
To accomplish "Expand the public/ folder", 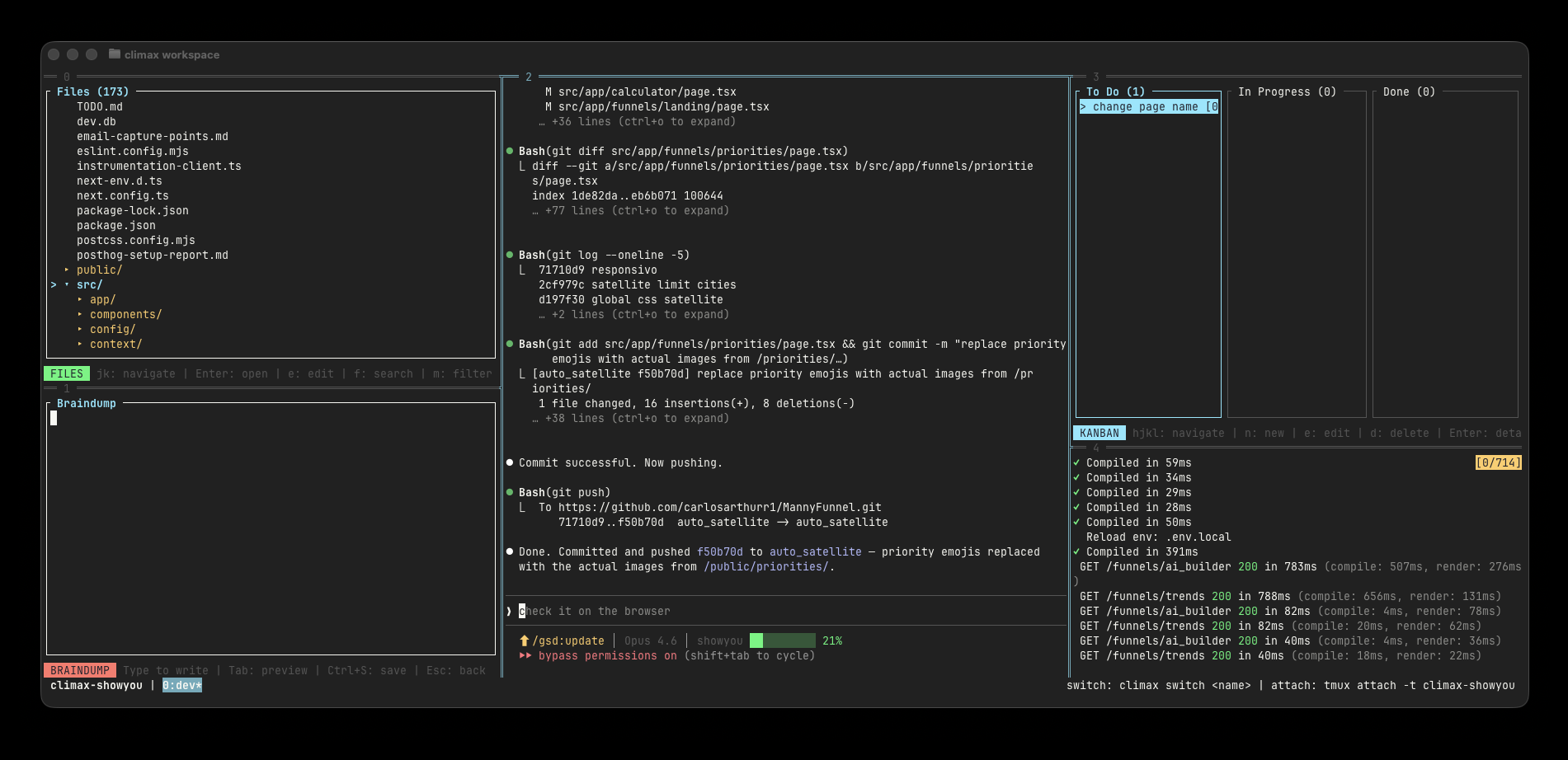I will click(x=97, y=269).
